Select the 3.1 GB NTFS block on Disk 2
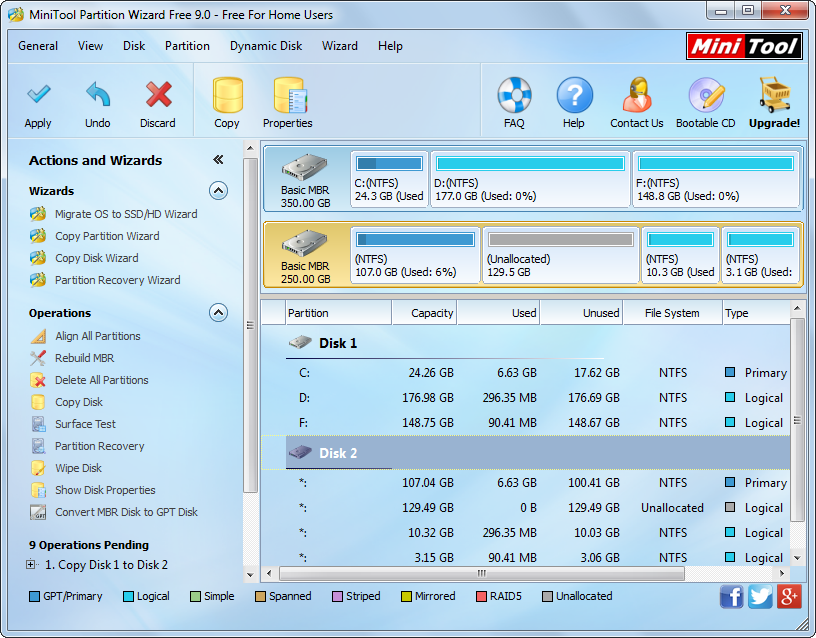Screen dimensions: 816x638 click(760, 256)
